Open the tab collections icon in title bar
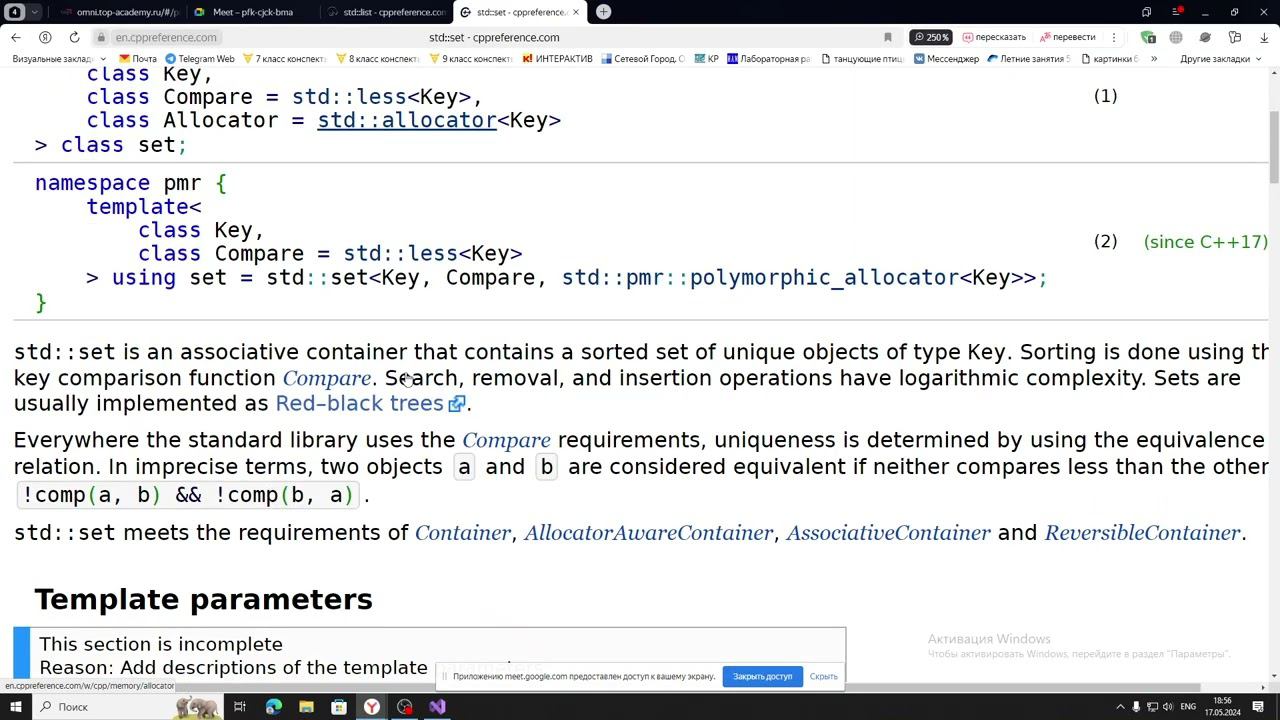This screenshot has width=1280, height=720. pos(1147,12)
